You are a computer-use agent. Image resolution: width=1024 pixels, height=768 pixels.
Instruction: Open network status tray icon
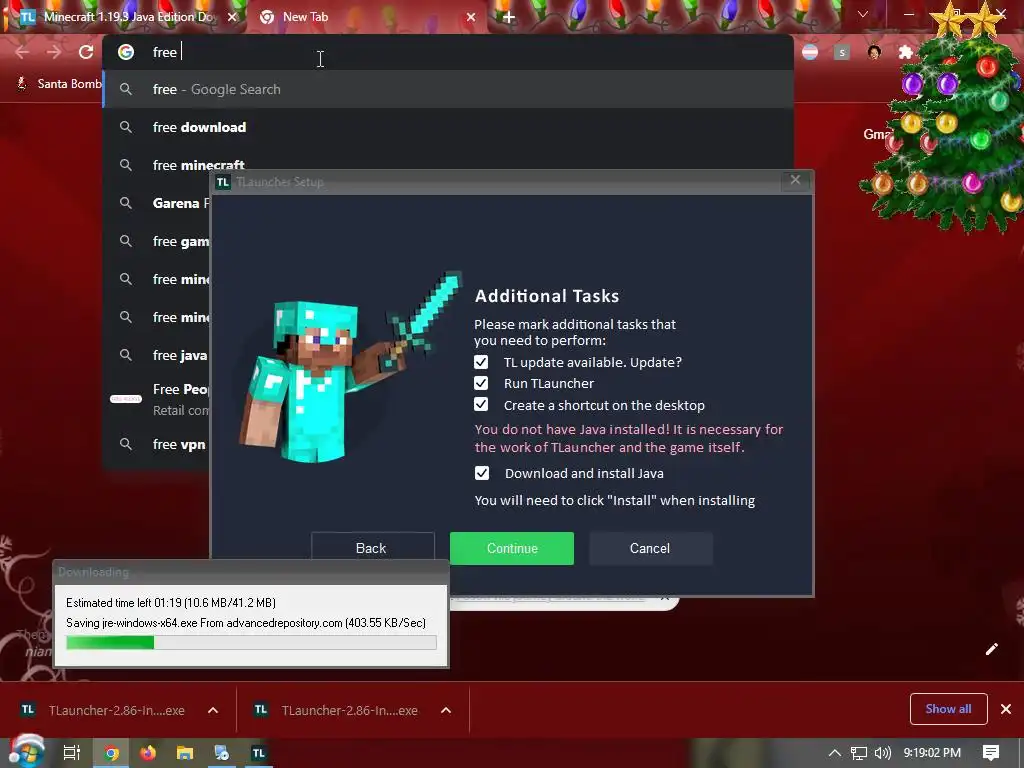tap(859, 753)
